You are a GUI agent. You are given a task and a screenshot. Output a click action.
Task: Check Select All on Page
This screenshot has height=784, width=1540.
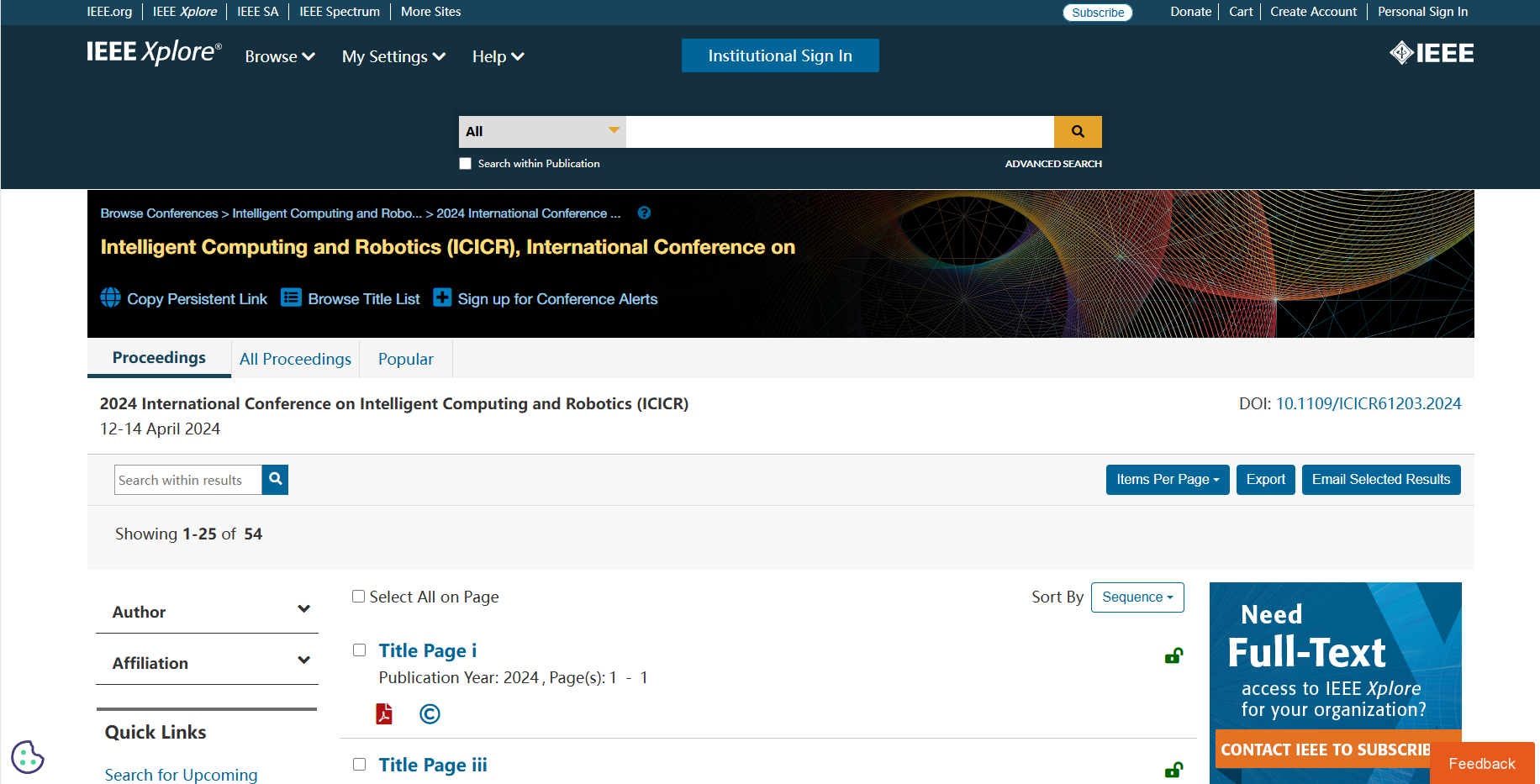(x=359, y=597)
